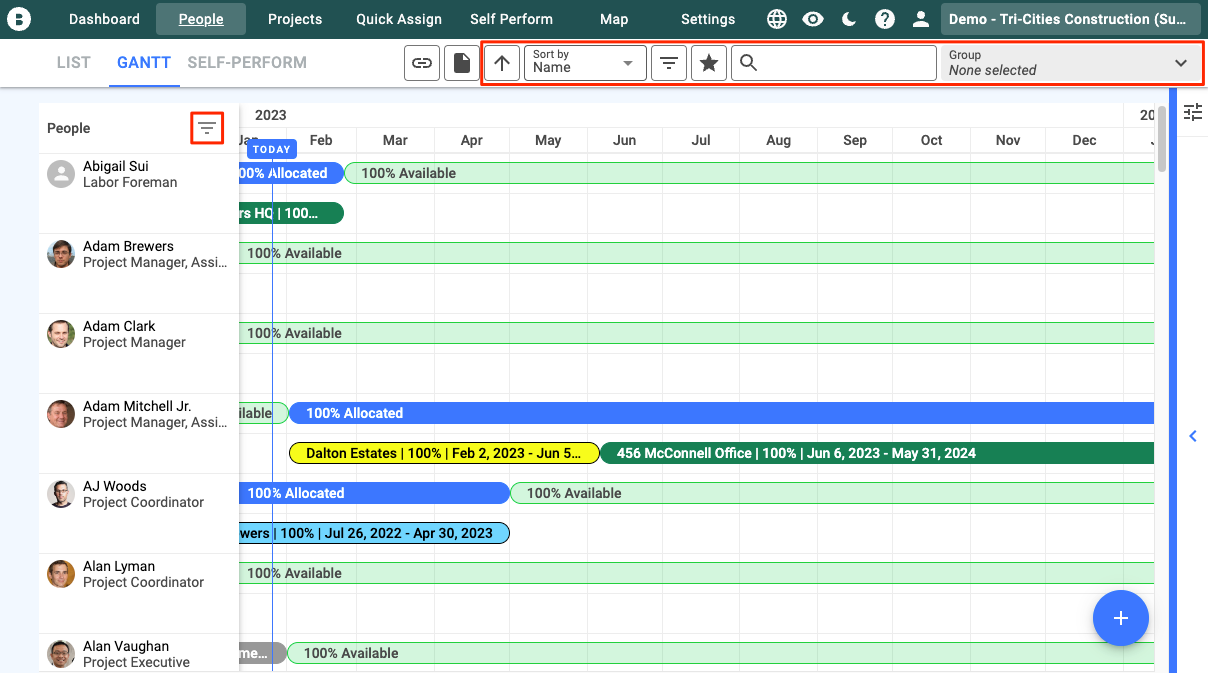Click Abigail Sui's green HQ project bar
1208x673 pixels.
point(292,213)
